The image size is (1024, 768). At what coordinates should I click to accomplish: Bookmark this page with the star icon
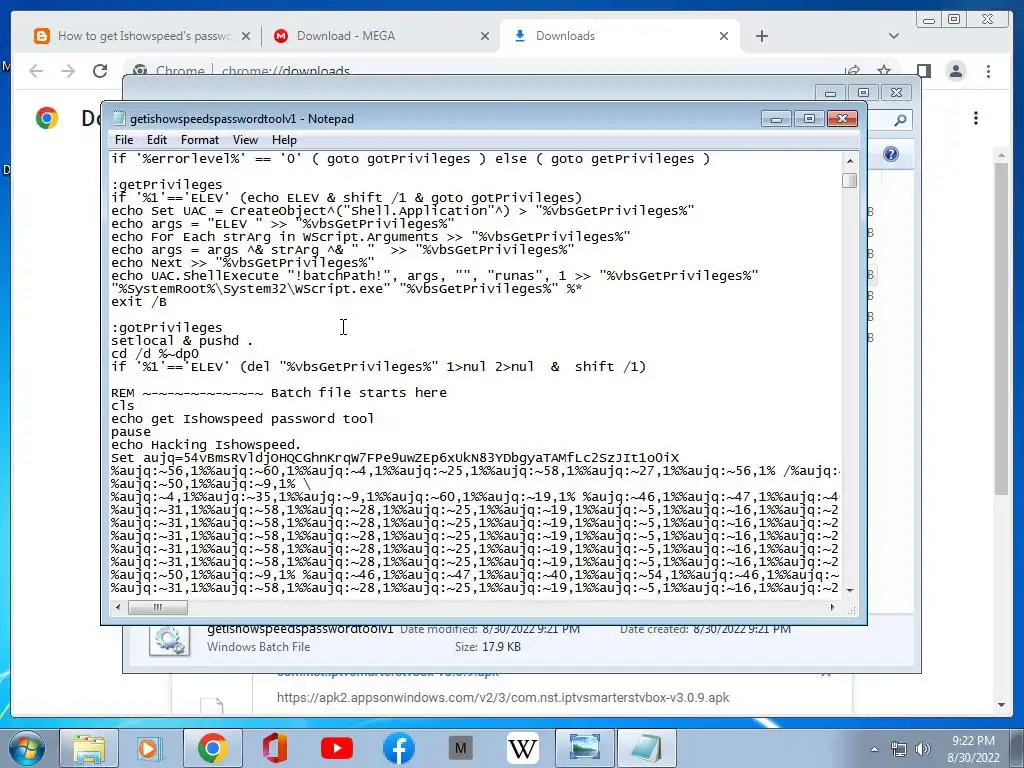click(884, 70)
